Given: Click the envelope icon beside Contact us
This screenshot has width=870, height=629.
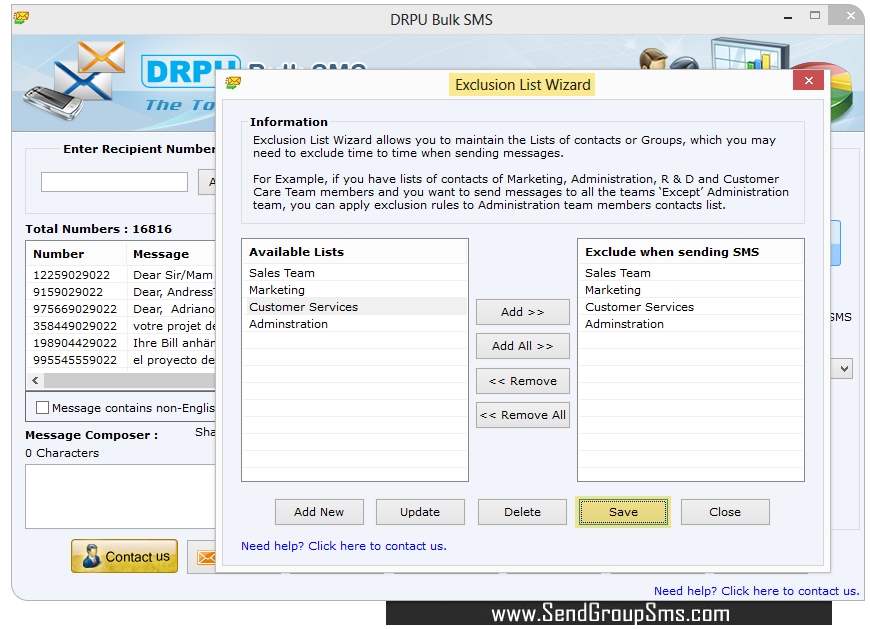Looking at the screenshot, I should coord(206,557).
